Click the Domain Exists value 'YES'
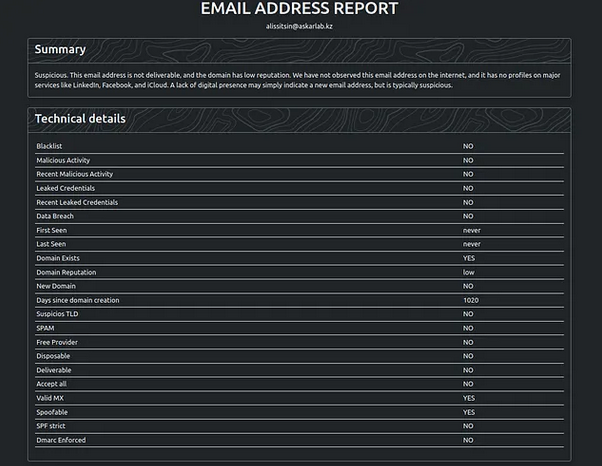Image resolution: width=602 pixels, height=466 pixels. (469, 258)
